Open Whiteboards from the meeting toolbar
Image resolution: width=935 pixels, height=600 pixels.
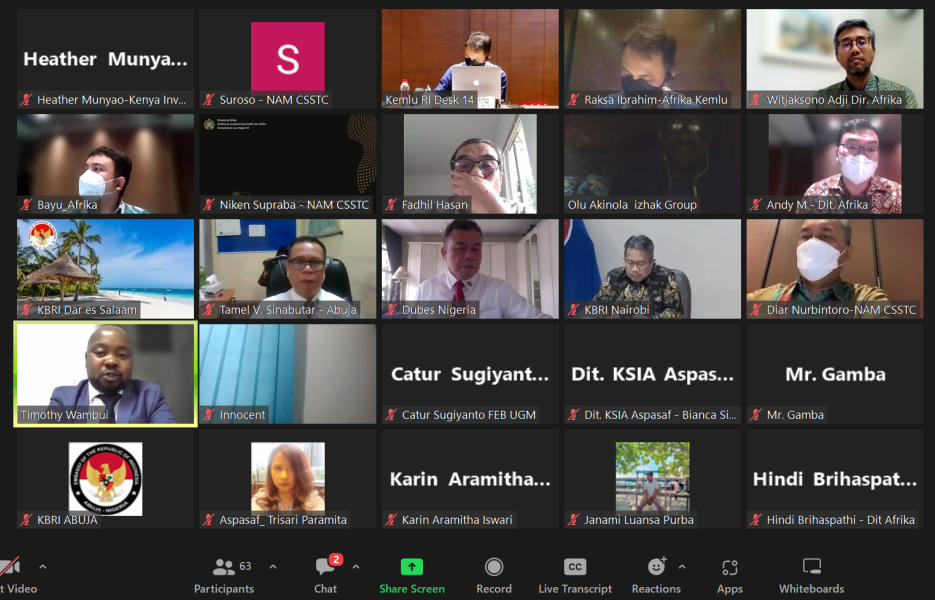point(811,575)
